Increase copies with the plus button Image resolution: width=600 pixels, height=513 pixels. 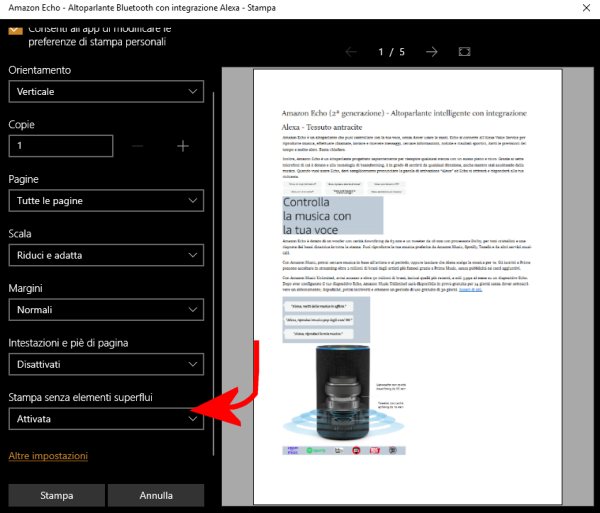[x=183, y=146]
